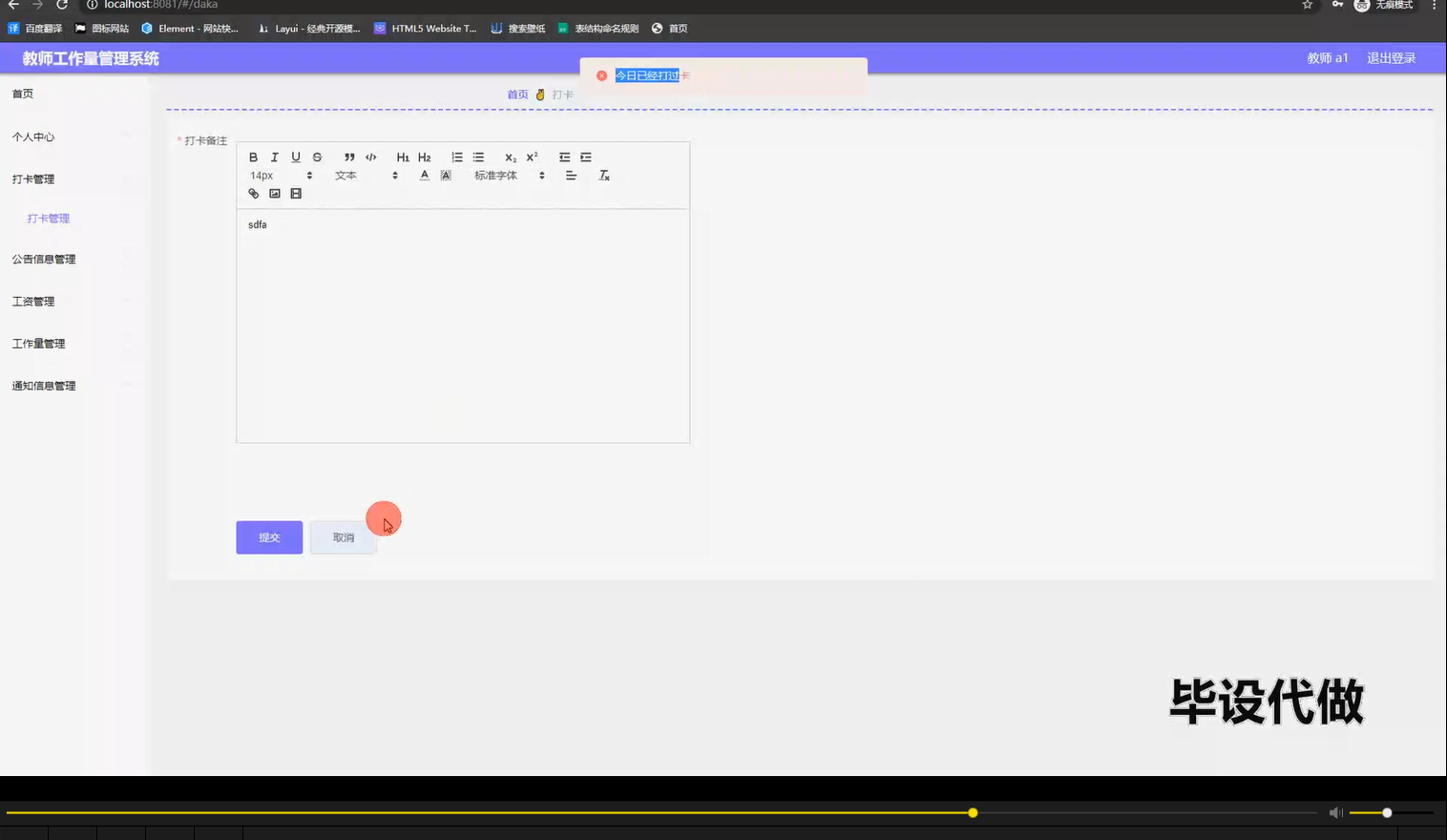Adjust the video volume slider

coord(1392,813)
